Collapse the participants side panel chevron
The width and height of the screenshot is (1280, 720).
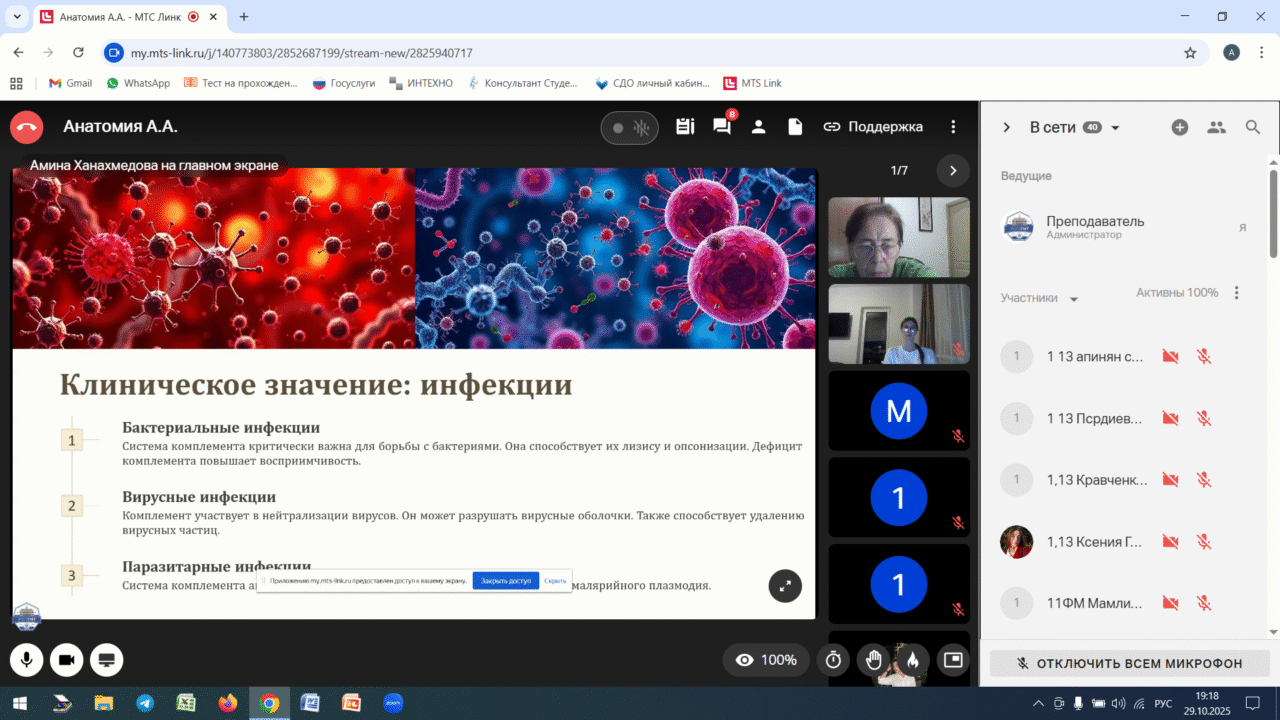click(1007, 127)
